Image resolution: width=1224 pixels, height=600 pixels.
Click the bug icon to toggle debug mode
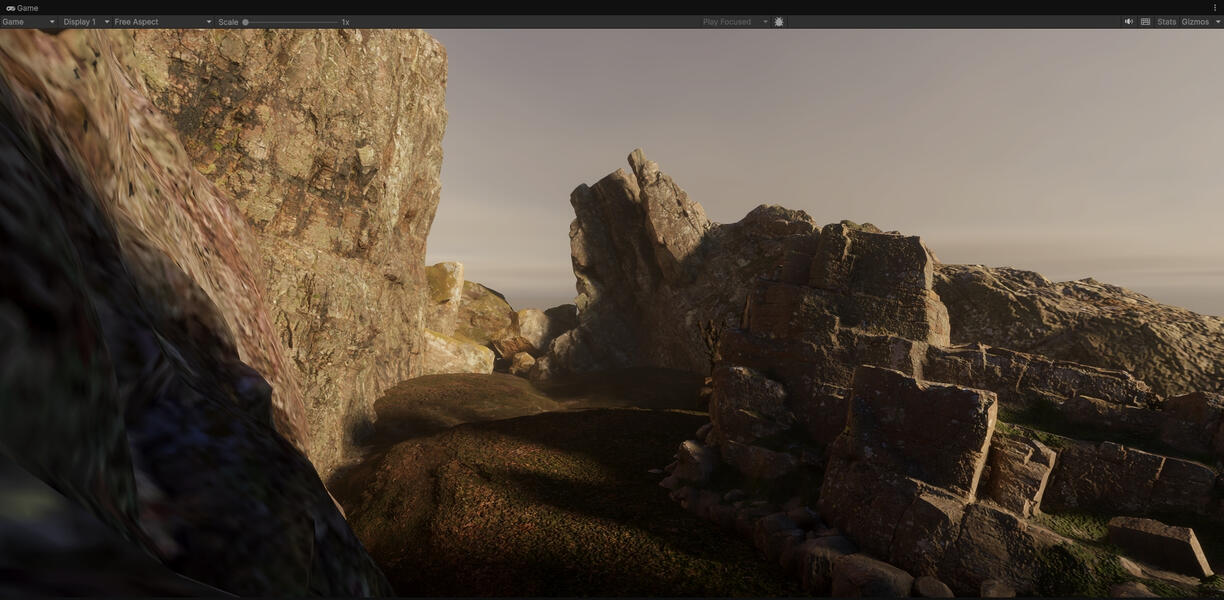pos(778,21)
